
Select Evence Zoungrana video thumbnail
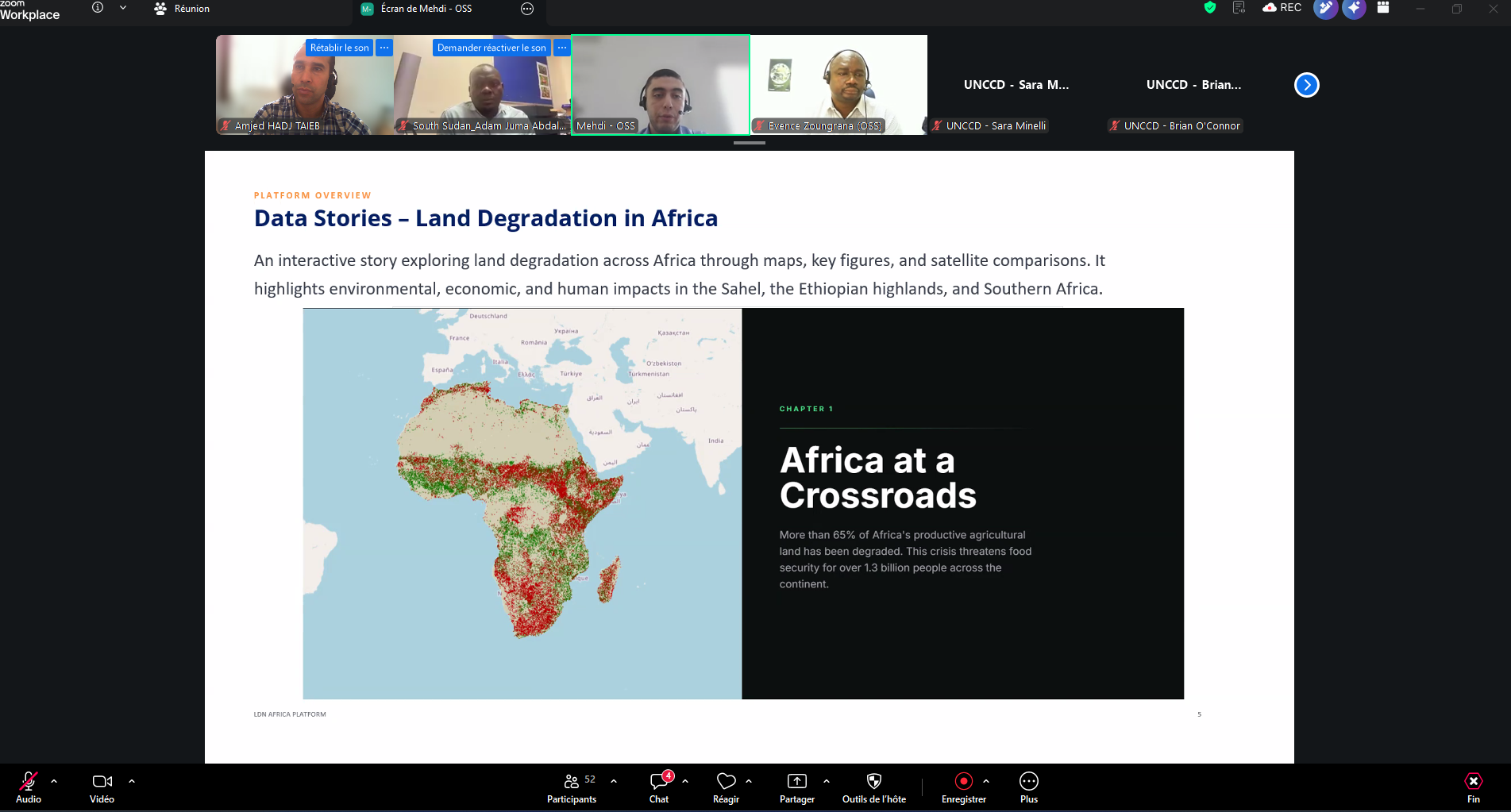(838, 85)
